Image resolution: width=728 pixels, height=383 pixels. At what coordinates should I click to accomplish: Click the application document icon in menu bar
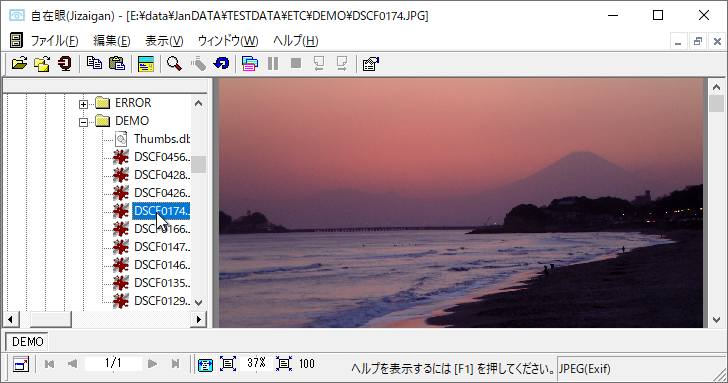pos(16,40)
